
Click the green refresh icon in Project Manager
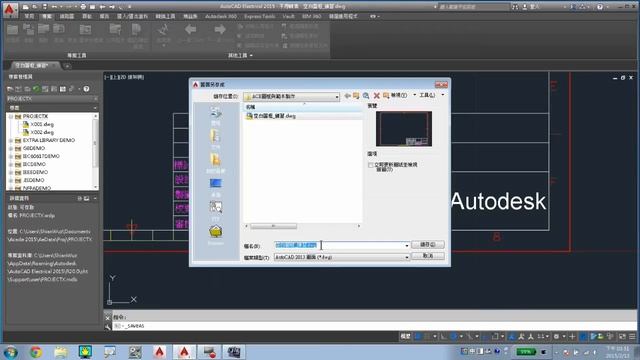pos(36,89)
